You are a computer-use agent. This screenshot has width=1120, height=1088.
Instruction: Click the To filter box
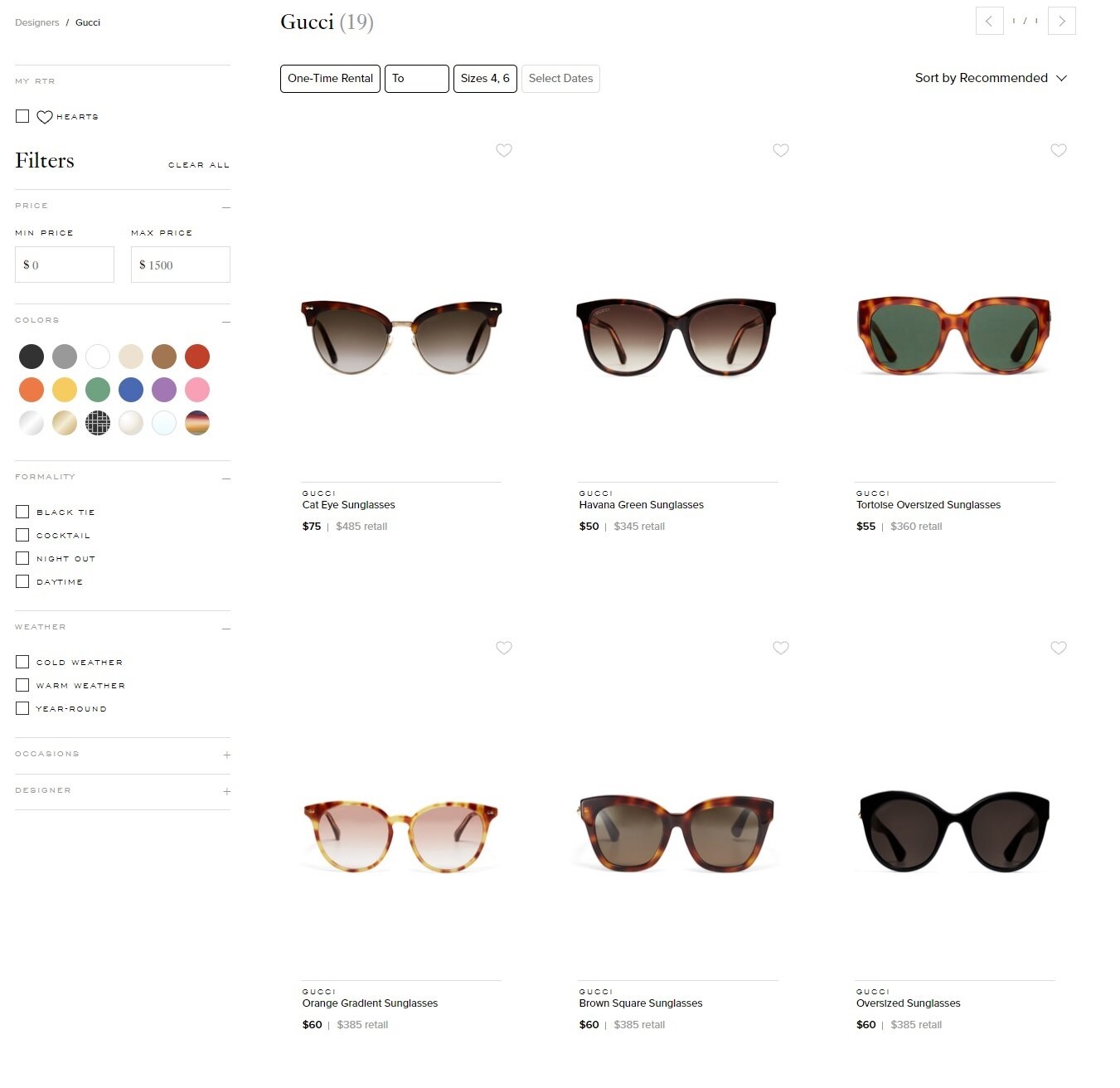click(x=417, y=79)
